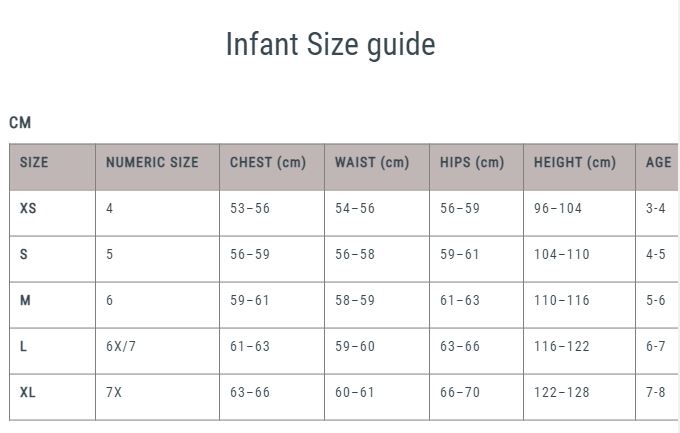
Task: Select the M size row label
Action: pos(25,300)
